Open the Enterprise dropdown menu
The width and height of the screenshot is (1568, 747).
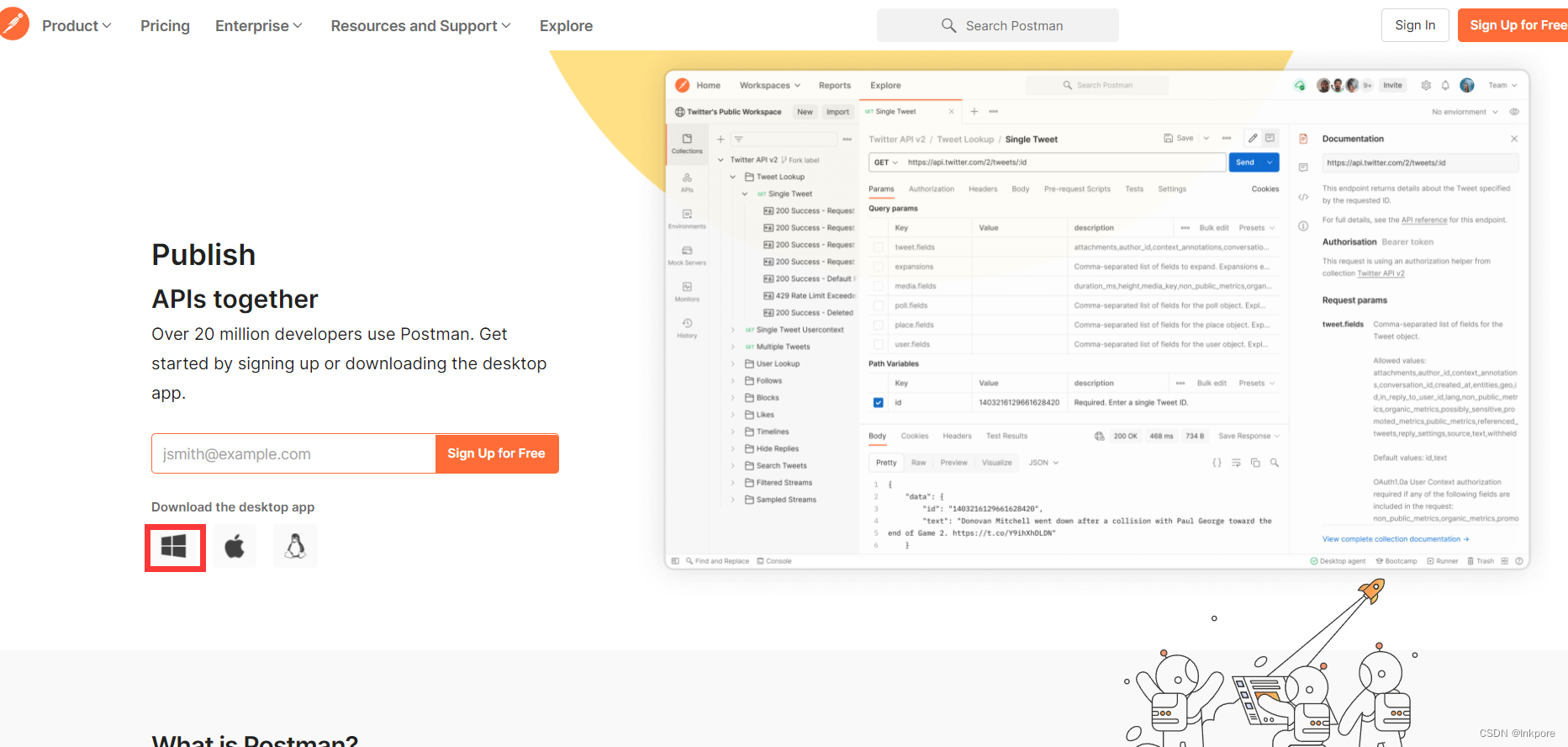[258, 26]
